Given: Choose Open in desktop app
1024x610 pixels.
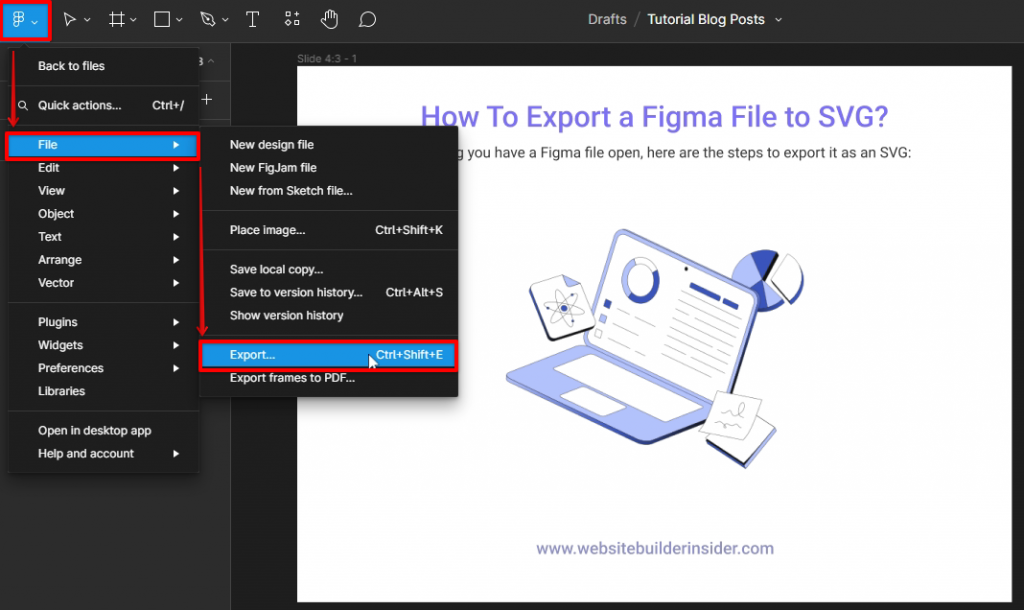Looking at the screenshot, I should click(x=103, y=430).
